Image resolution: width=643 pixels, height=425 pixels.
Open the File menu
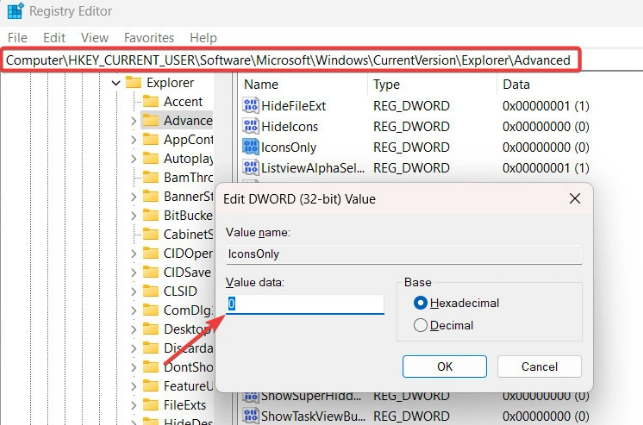17,38
